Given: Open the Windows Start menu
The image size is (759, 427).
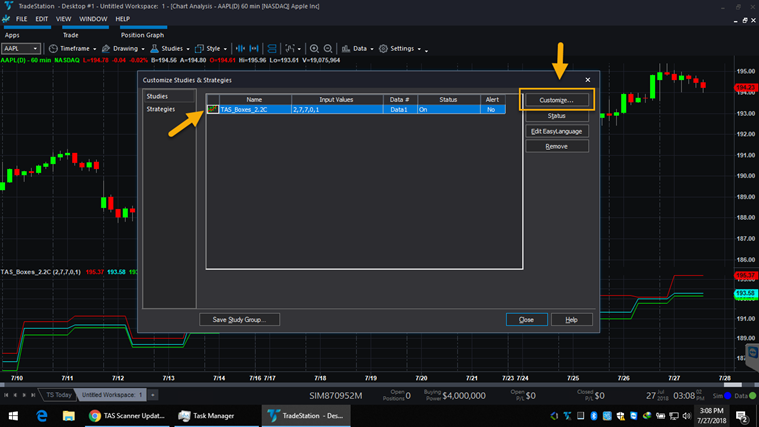Looking at the screenshot, I should pos(13,416).
